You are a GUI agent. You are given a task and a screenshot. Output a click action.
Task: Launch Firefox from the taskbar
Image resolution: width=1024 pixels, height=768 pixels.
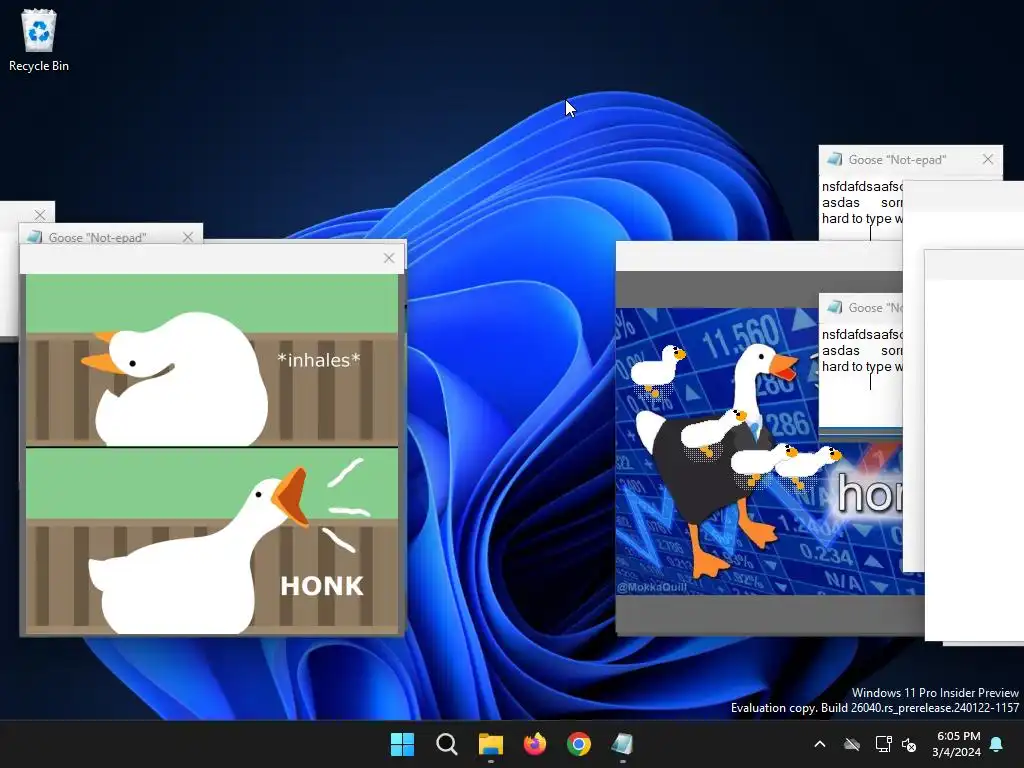(x=535, y=744)
